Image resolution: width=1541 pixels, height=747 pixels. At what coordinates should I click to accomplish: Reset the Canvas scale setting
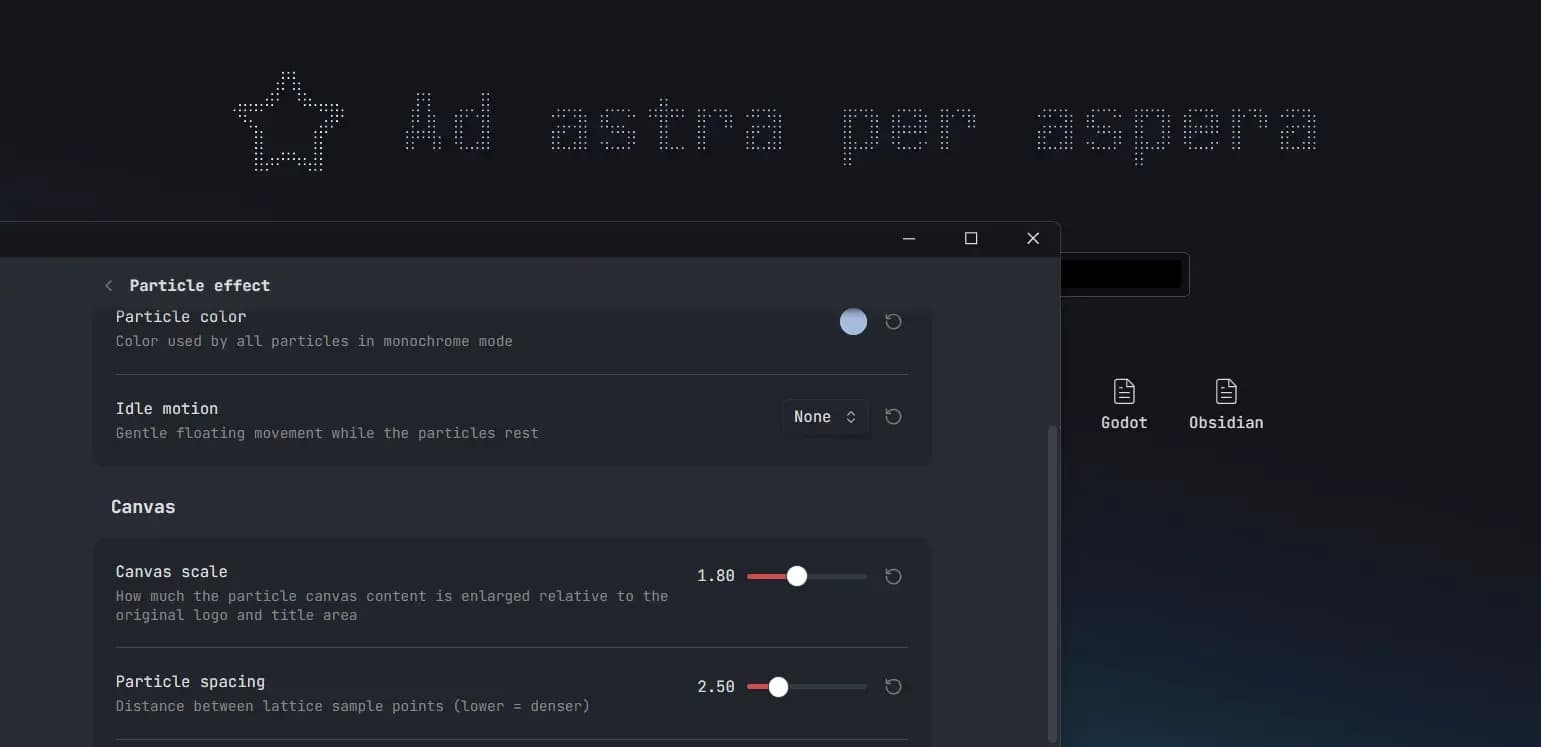(x=894, y=576)
